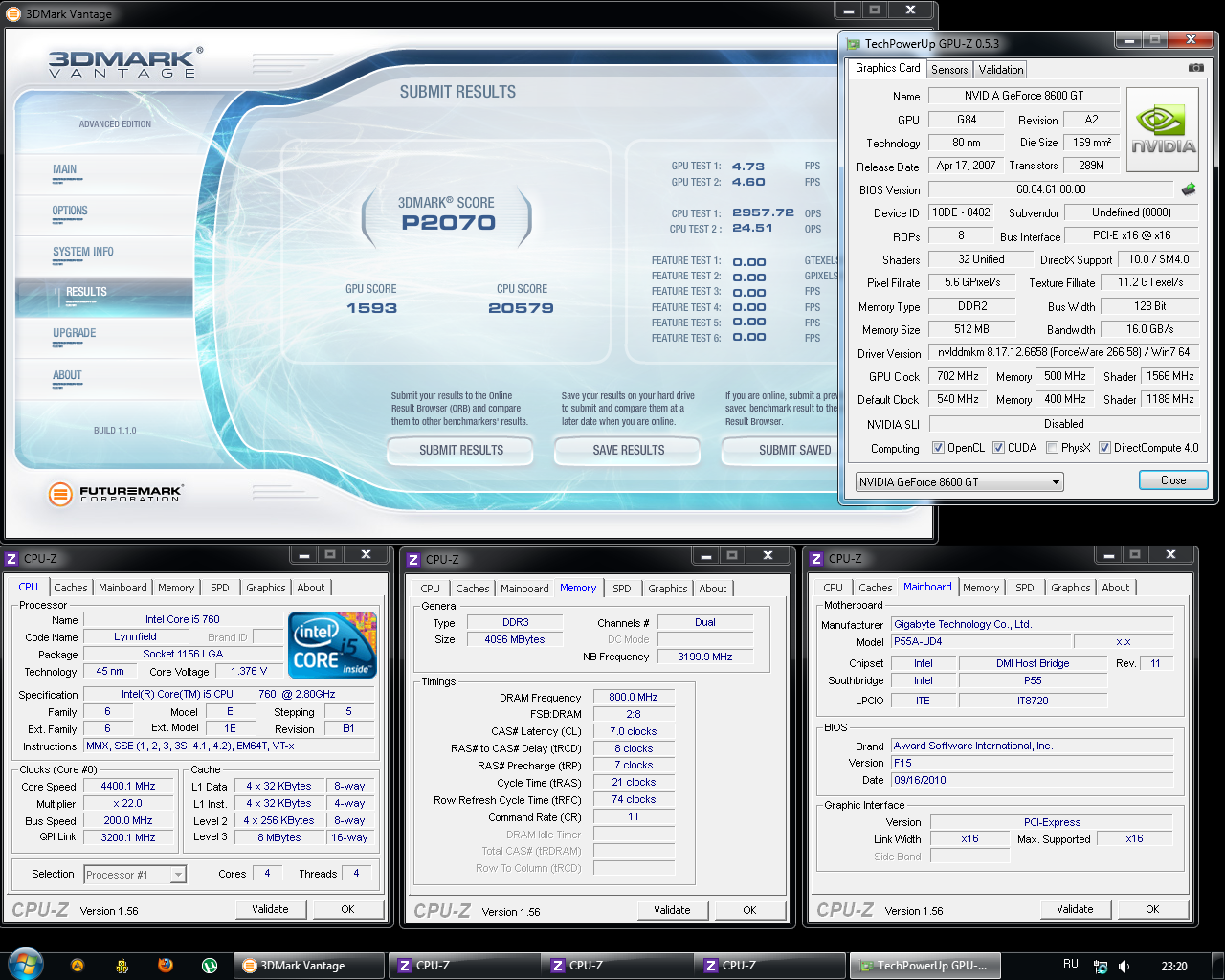Click the third CPU-Z taskbar button
This screenshot has width=1225, height=980.
click(770, 966)
